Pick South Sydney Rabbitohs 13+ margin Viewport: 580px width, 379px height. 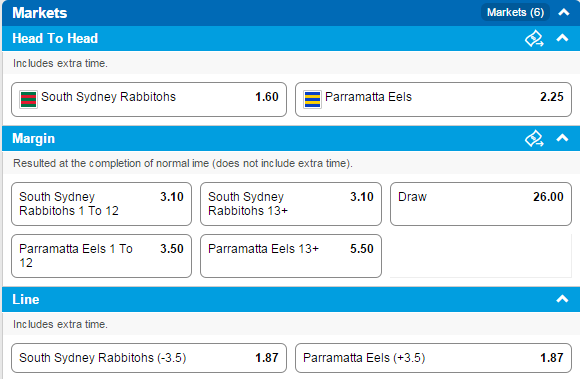(x=291, y=204)
